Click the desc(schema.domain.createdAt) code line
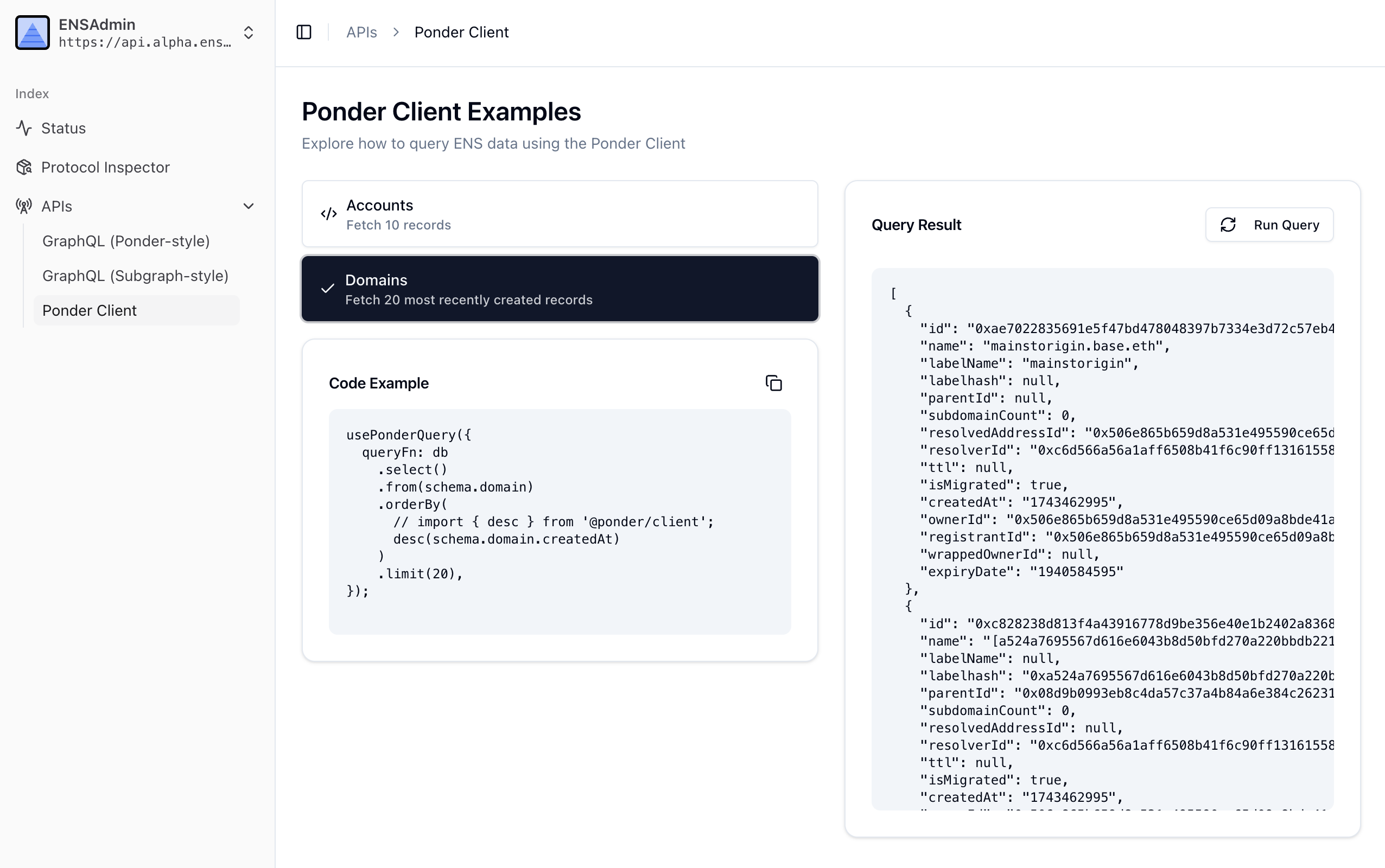This screenshot has width=1385, height=868. pyautogui.click(x=506, y=539)
